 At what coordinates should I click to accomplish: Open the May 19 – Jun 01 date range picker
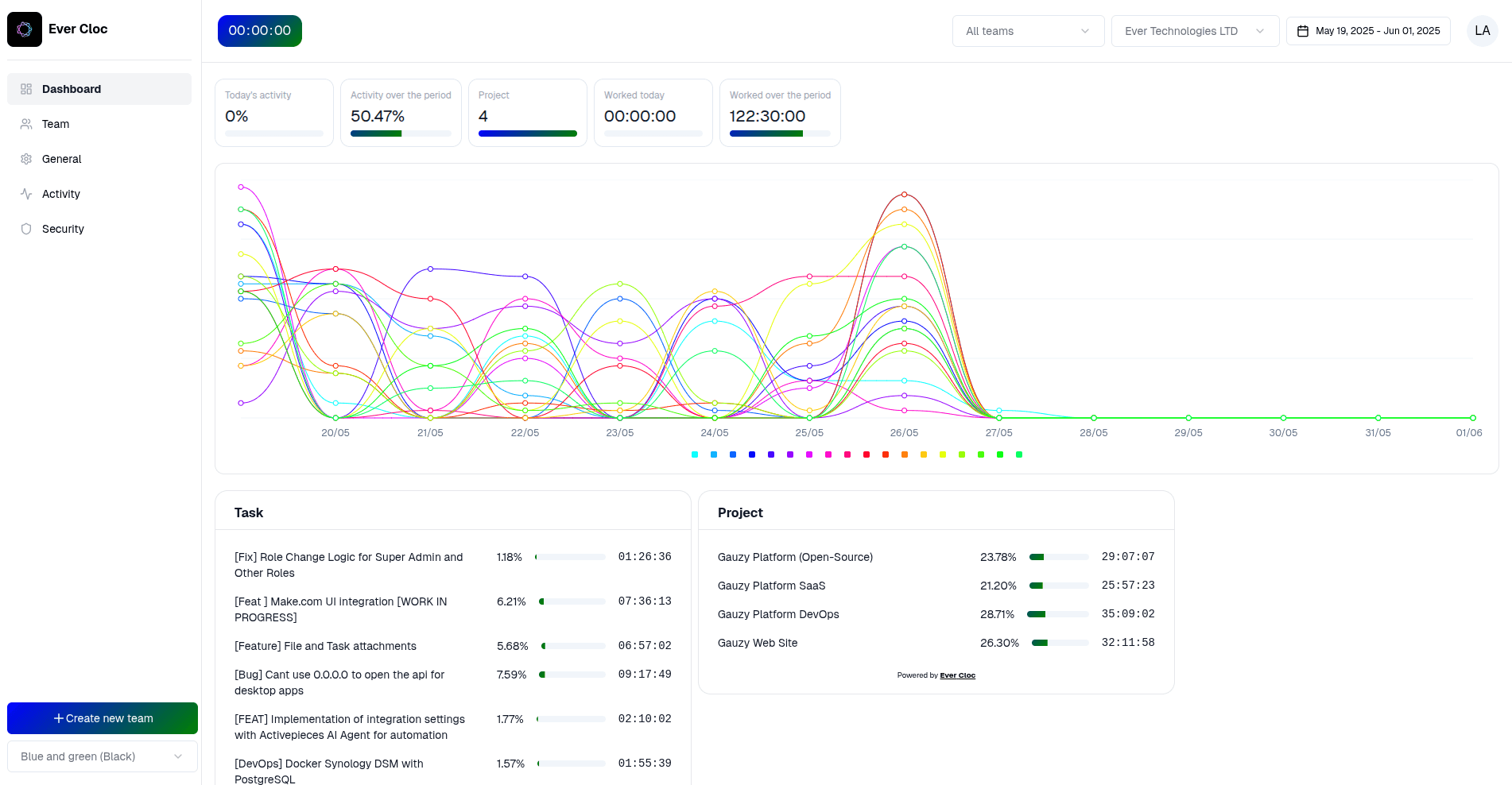(x=1376, y=31)
